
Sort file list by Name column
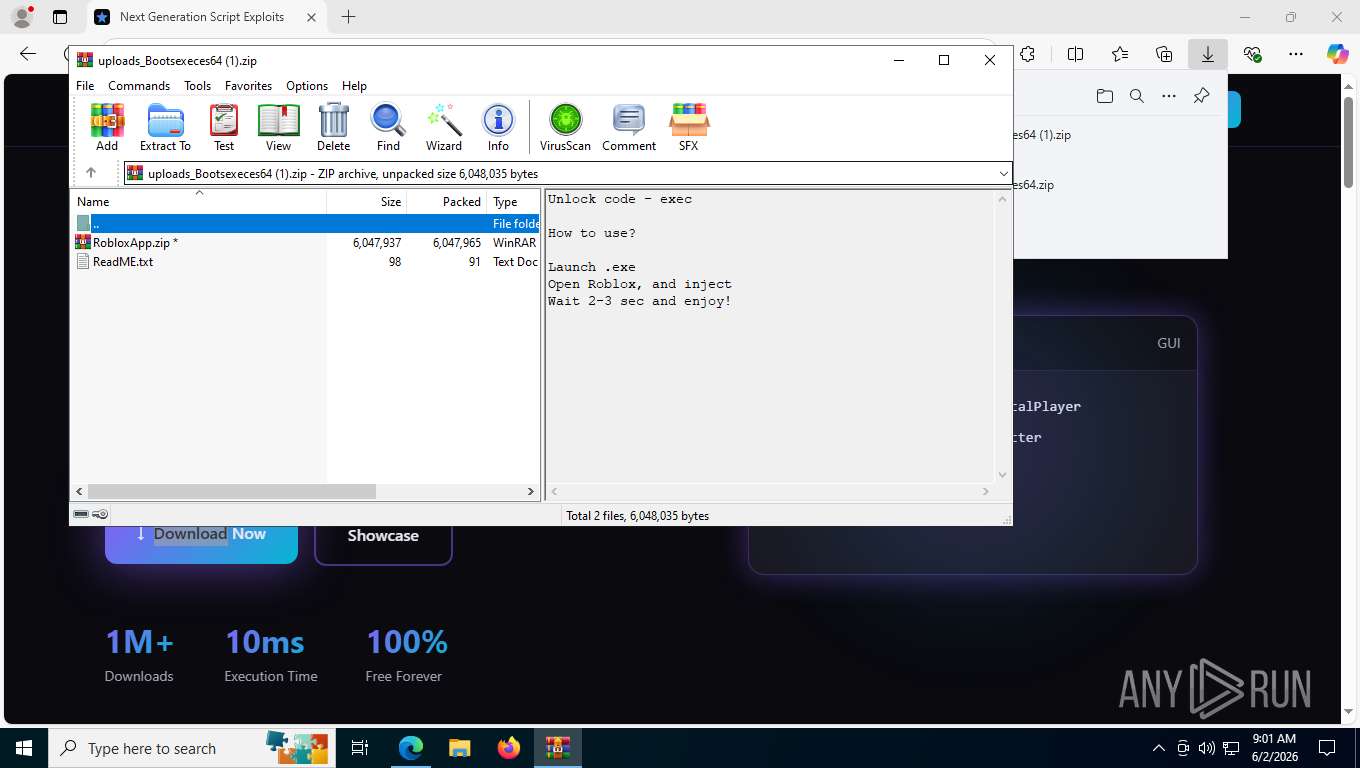(198, 202)
